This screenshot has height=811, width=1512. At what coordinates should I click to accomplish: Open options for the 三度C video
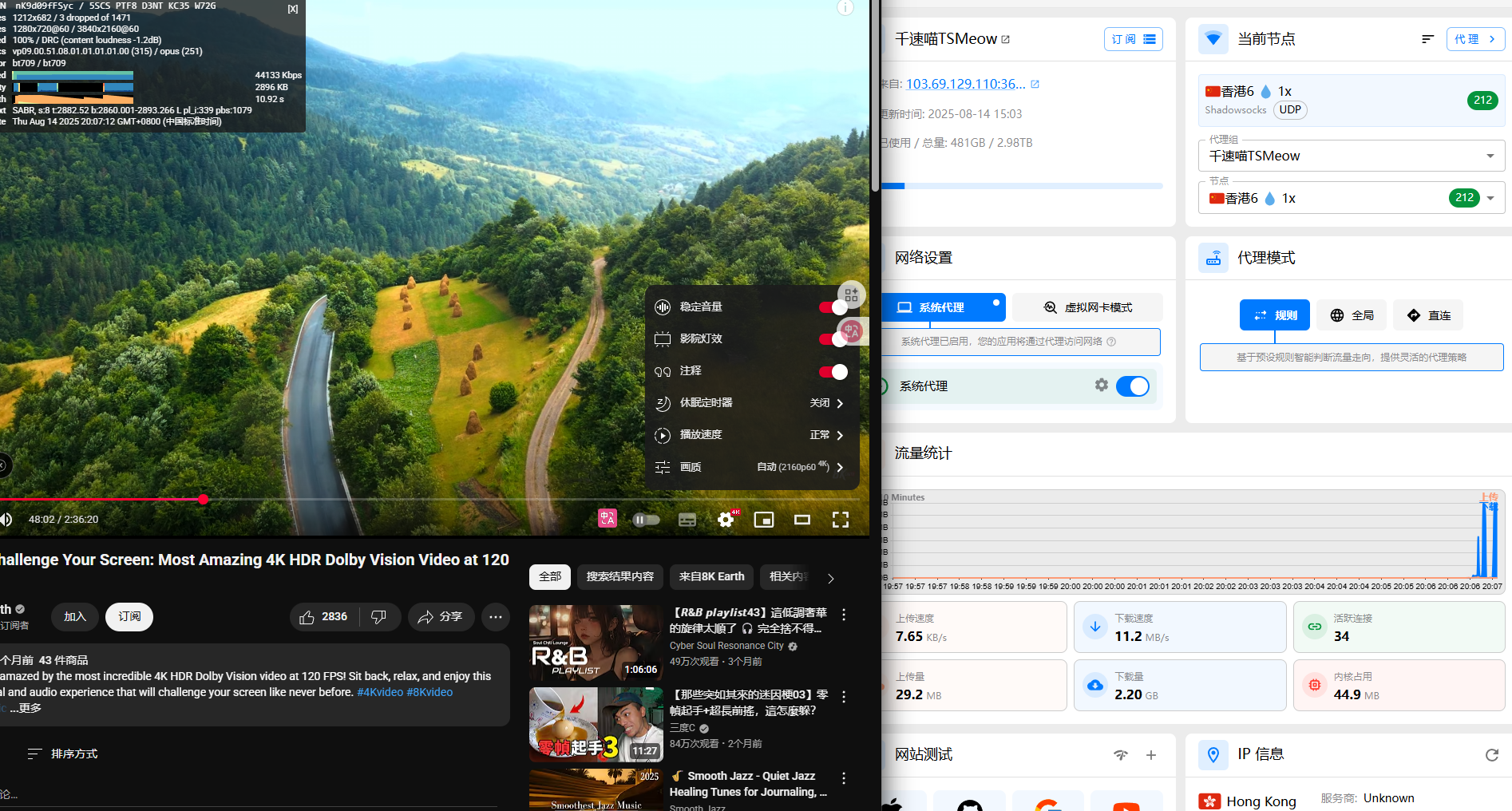coord(844,697)
